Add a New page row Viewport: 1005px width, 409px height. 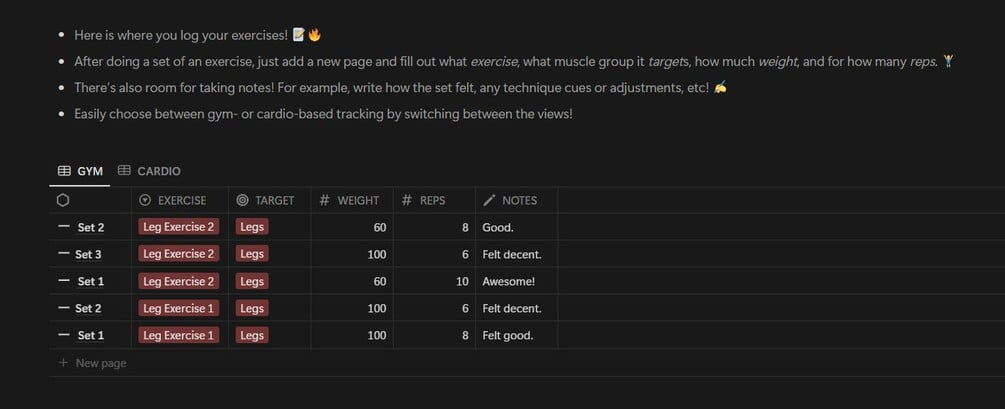point(100,363)
